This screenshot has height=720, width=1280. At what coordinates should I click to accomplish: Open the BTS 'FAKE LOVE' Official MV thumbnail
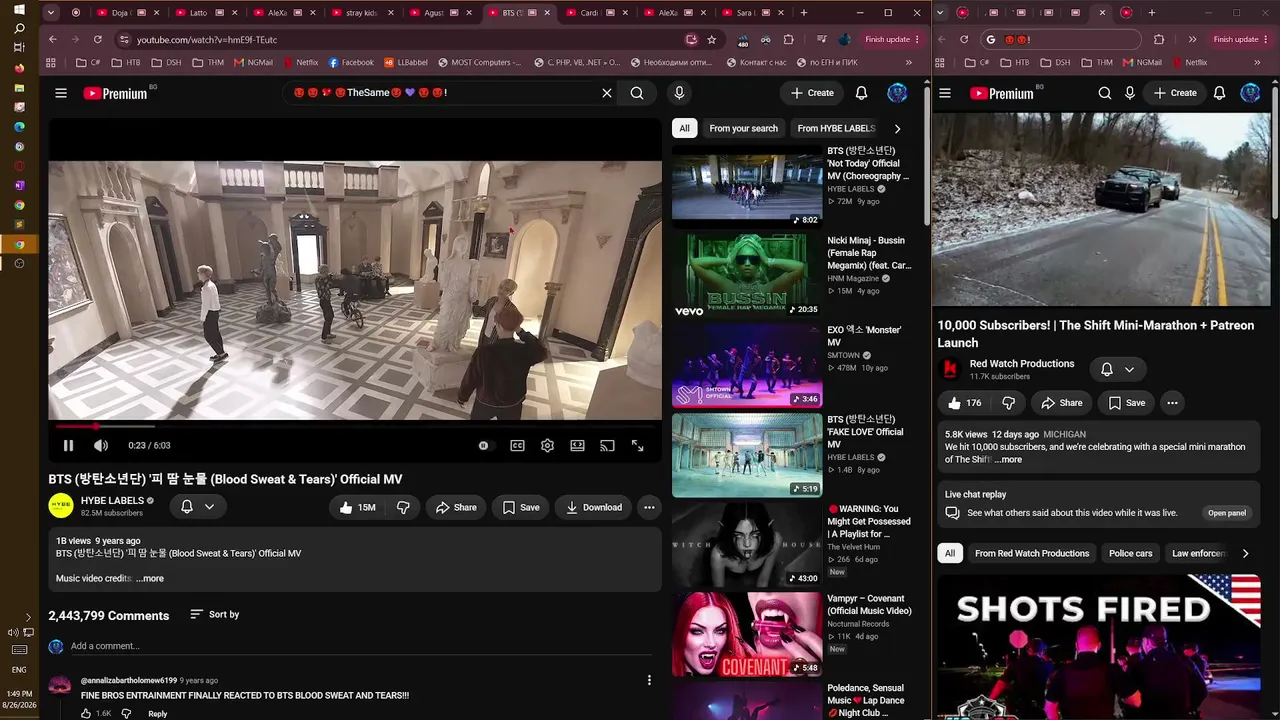747,455
